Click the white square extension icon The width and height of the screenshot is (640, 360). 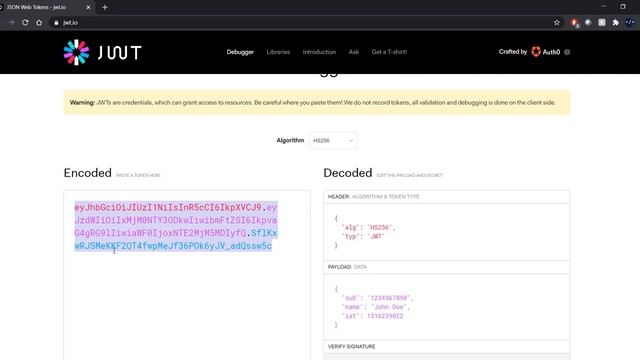pos(602,22)
